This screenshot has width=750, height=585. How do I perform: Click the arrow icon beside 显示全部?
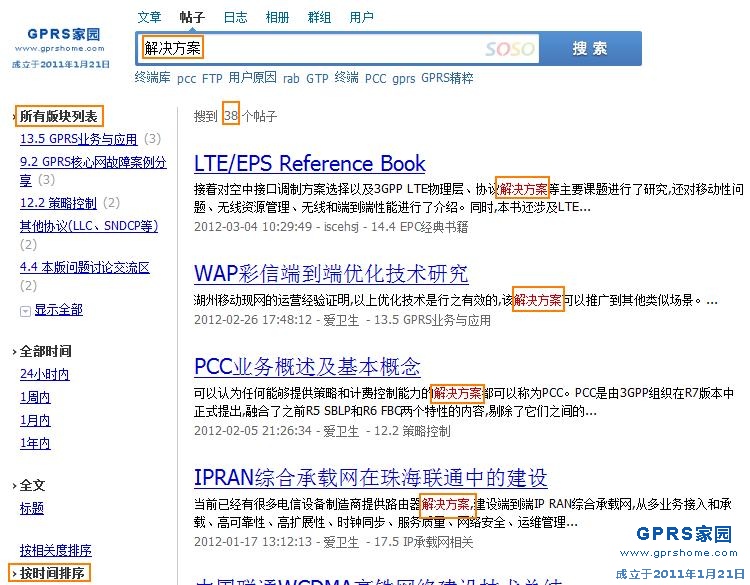(25, 311)
